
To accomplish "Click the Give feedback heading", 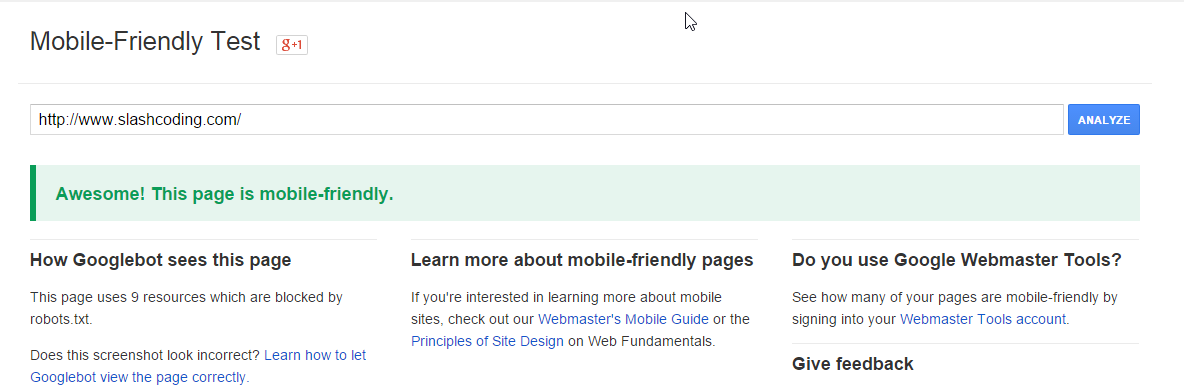I will 853,364.
